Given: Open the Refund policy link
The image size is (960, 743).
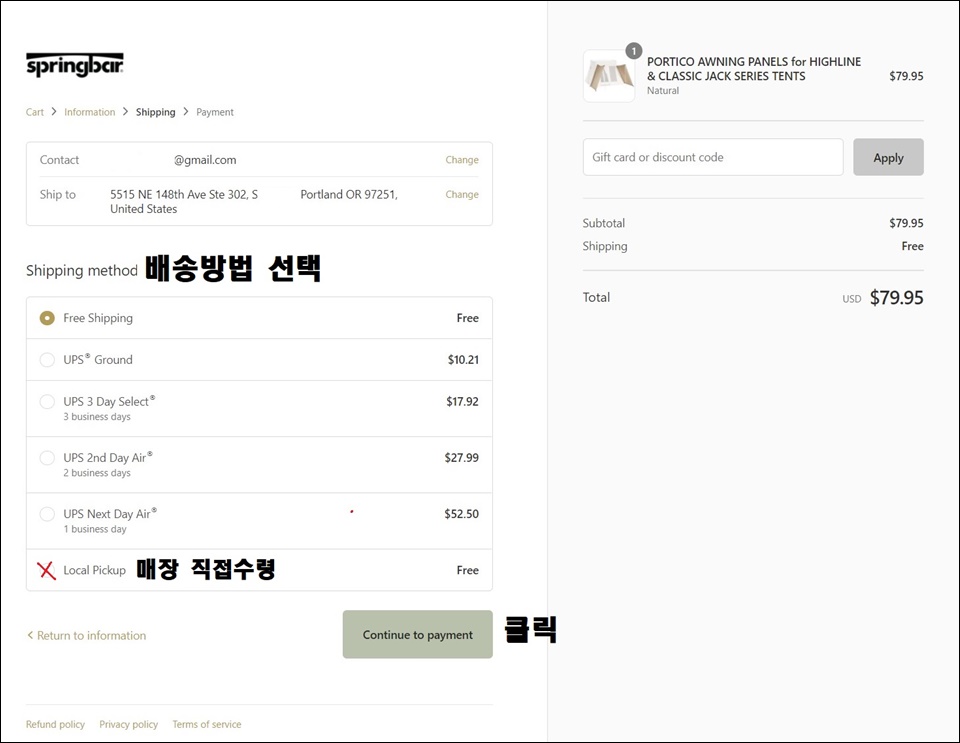Looking at the screenshot, I should 55,724.
